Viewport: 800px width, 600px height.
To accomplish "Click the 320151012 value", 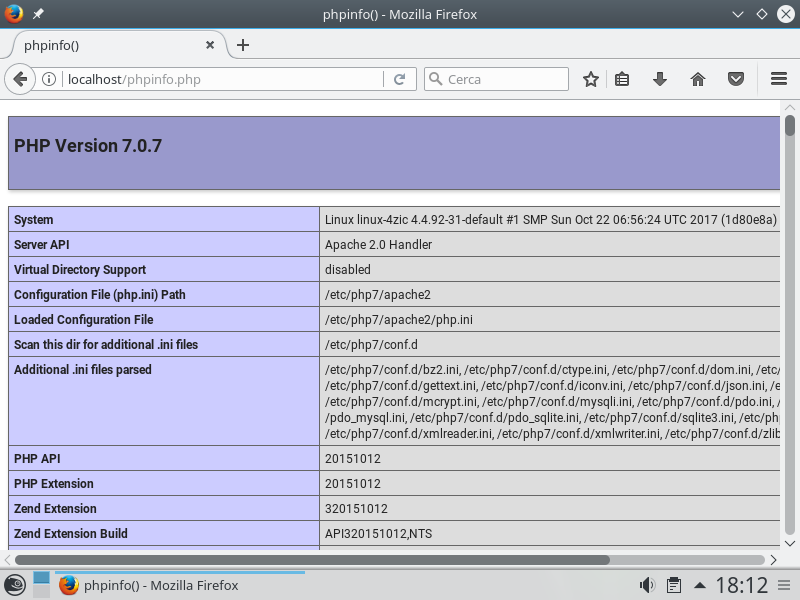I will coord(357,508).
